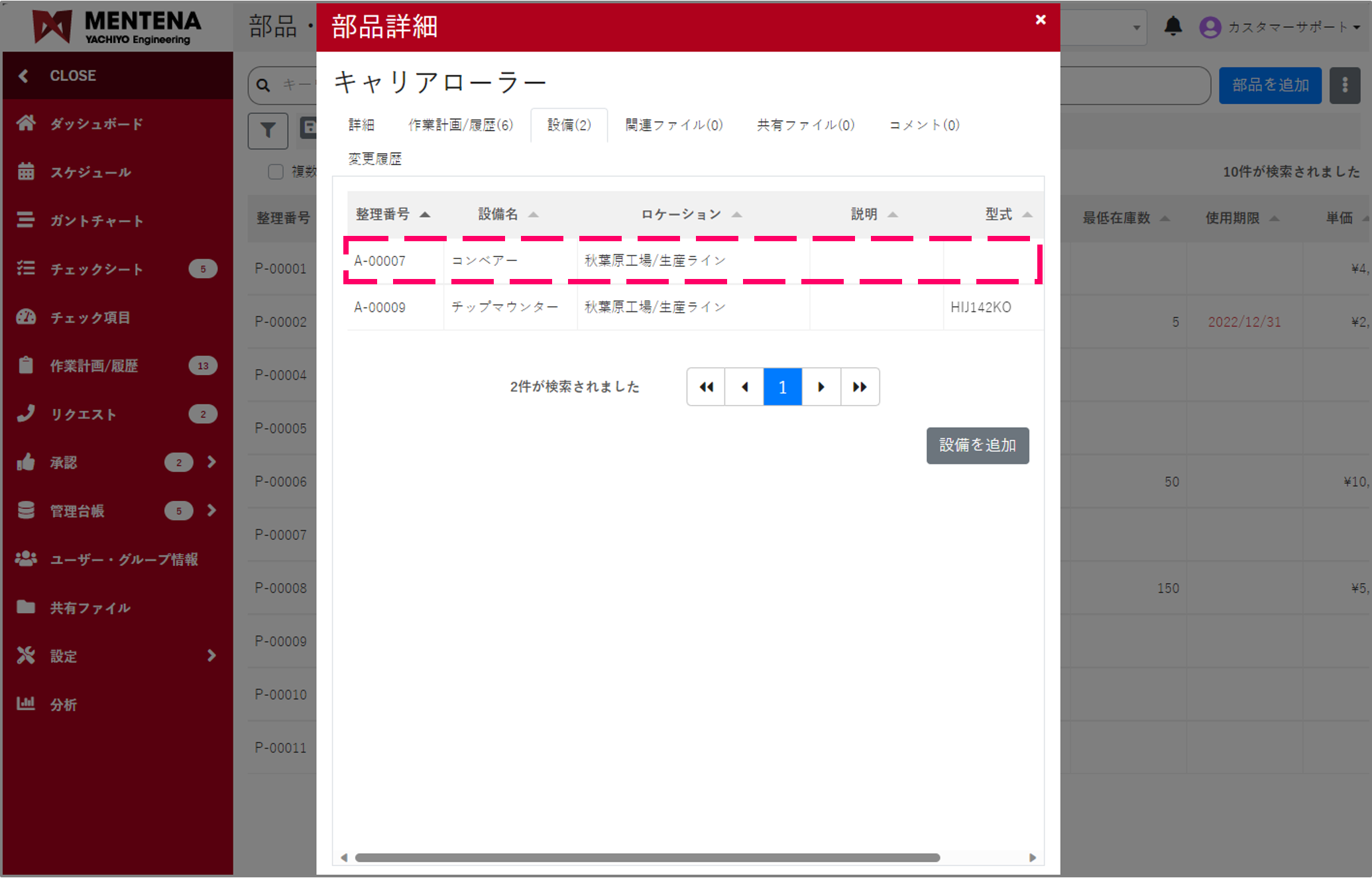Open the 分析 analytics icon
The height and width of the screenshot is (878, 1372).
coord(27,704)
